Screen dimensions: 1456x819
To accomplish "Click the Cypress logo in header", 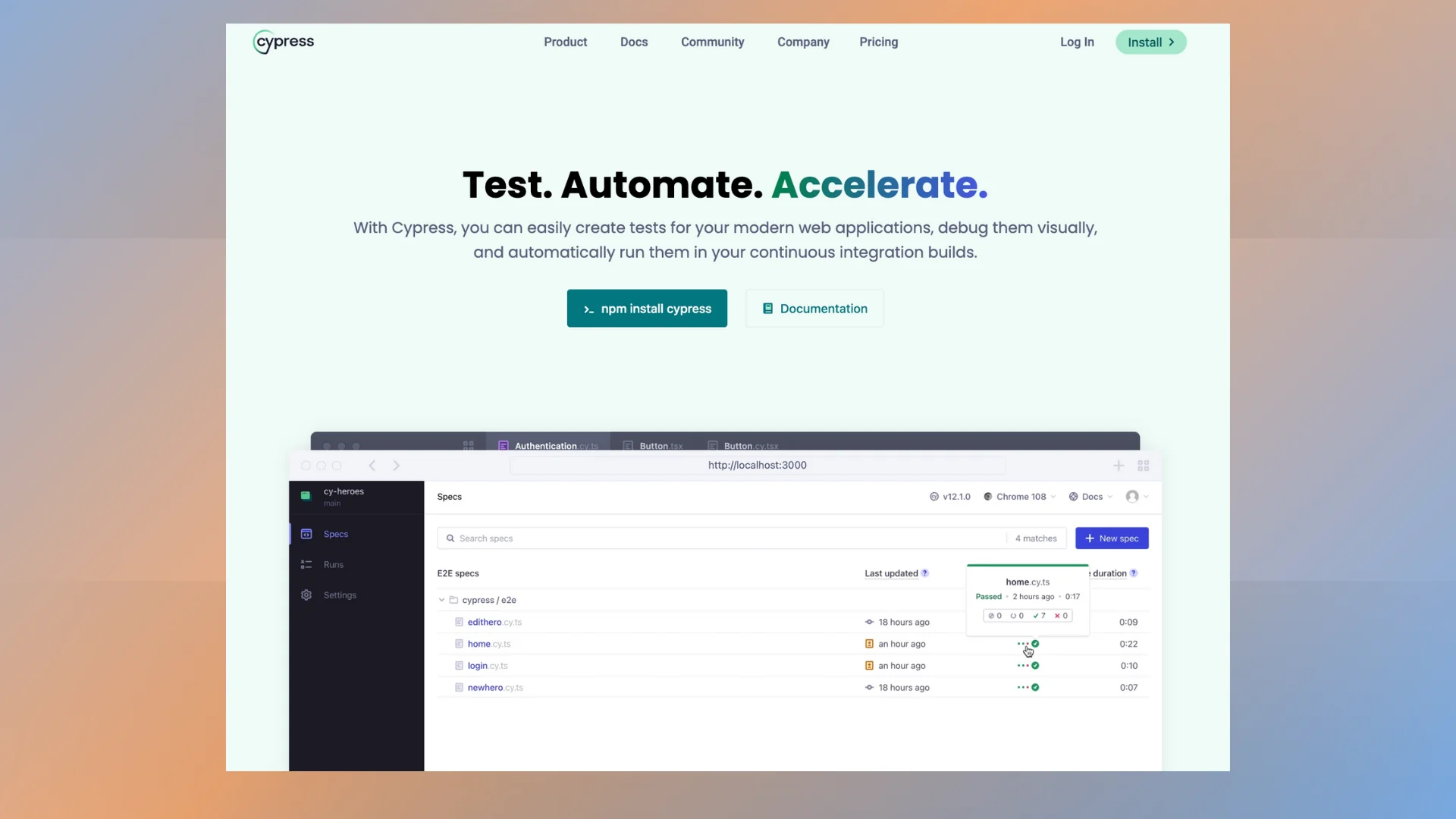I will [x=284, y=42].
